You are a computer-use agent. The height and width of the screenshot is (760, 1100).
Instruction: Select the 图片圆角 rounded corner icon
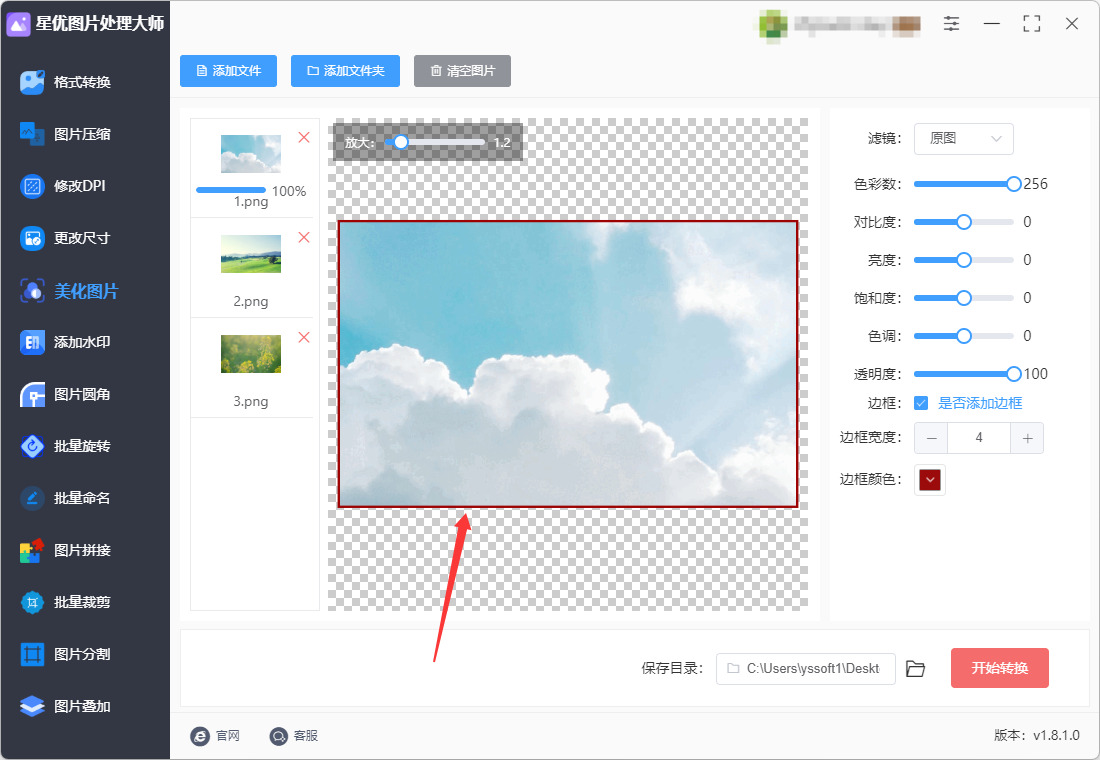point(32,394)
